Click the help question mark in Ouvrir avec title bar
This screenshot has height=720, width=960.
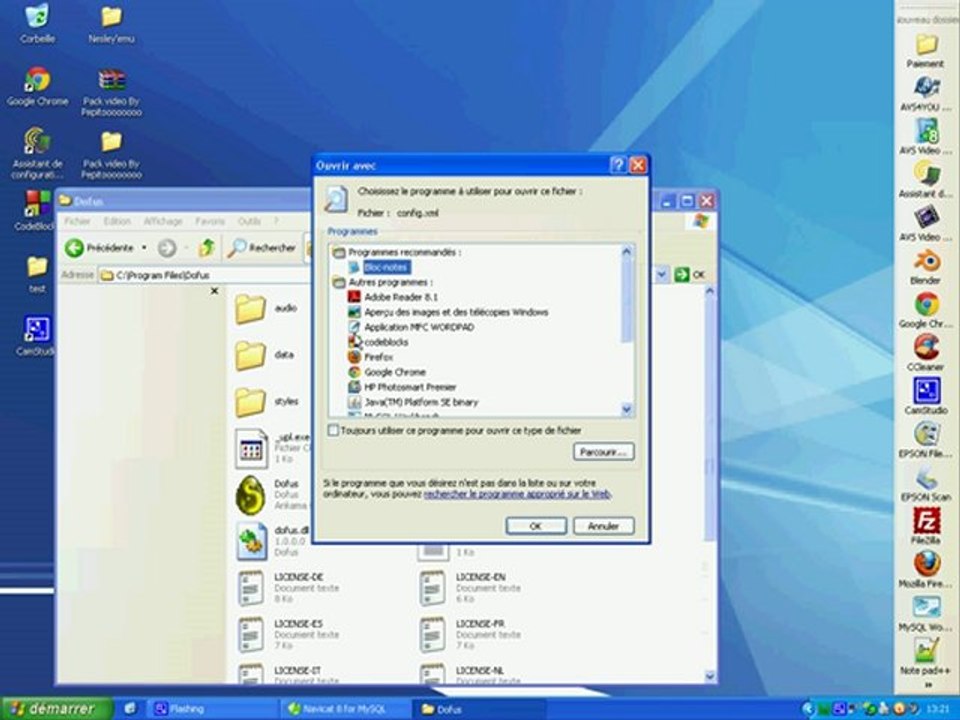pyautogui.click(x=618, y=165)
